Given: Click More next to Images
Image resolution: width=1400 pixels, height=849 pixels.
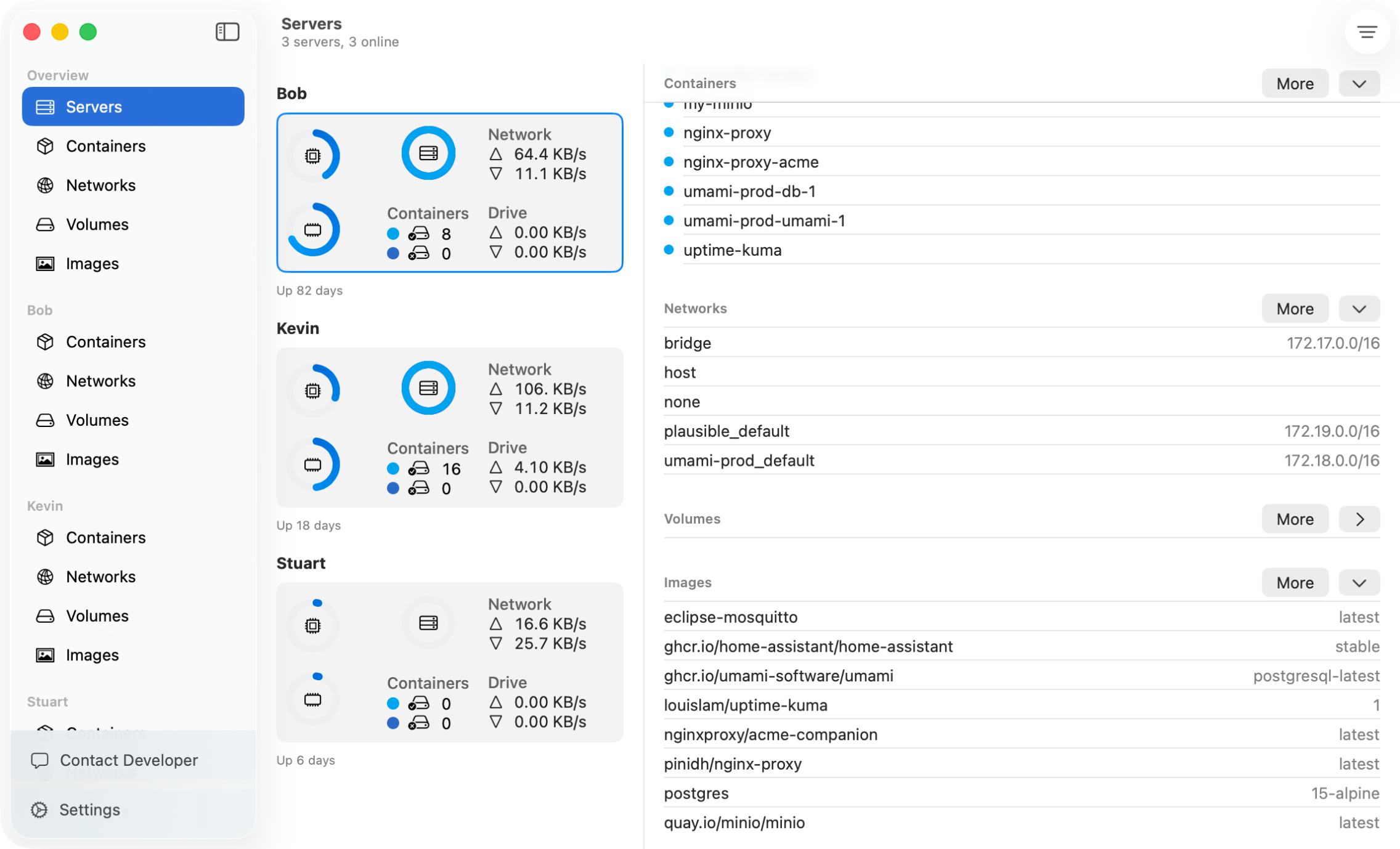Looking at the screenshot, I should 1295,582.
